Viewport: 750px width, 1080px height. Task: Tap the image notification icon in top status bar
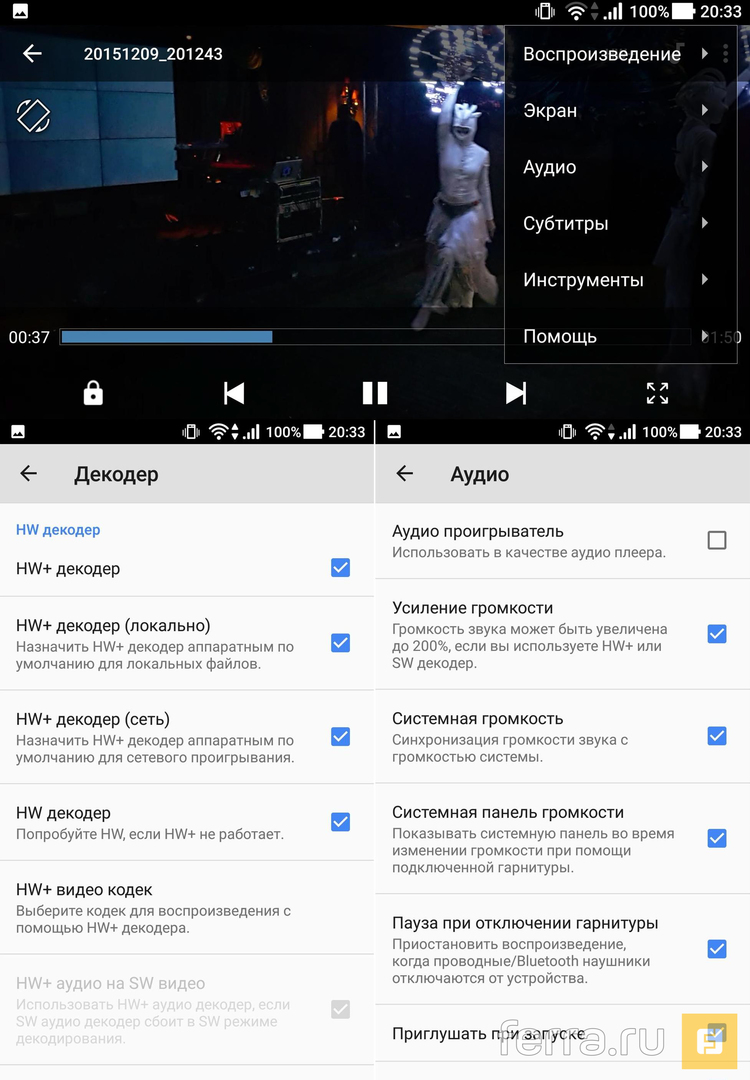click(x=20, y=11)
